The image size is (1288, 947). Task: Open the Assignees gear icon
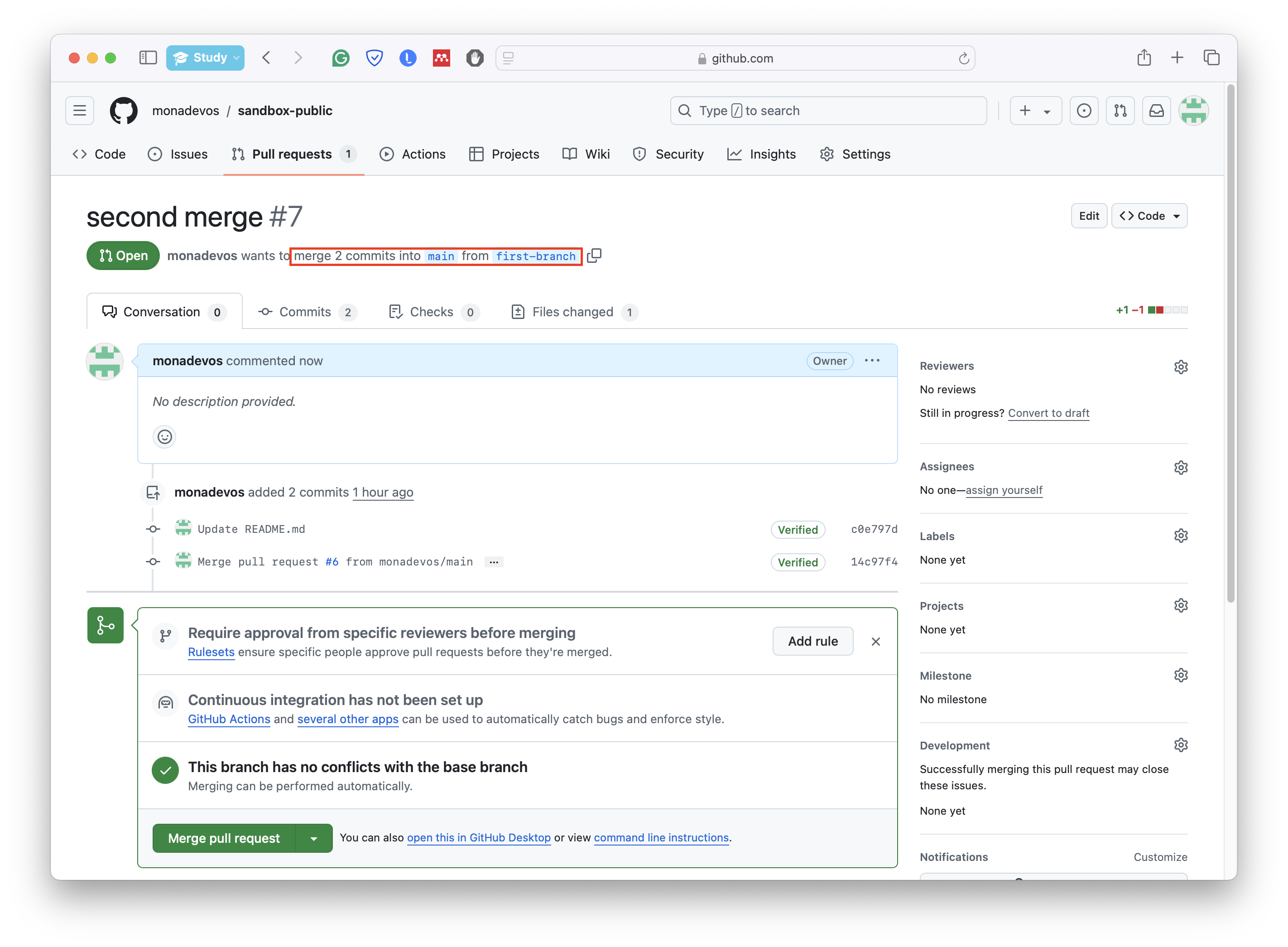coord(1181,468)
